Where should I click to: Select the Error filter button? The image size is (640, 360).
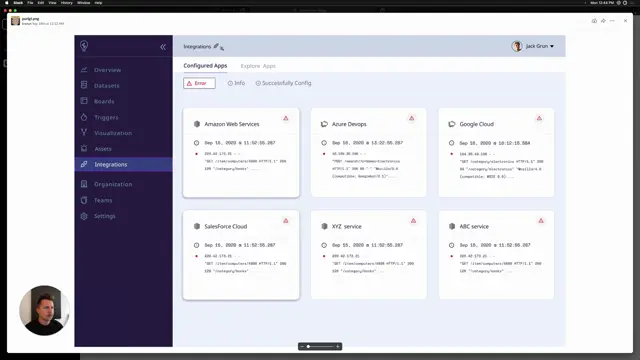tap(199, 83)
